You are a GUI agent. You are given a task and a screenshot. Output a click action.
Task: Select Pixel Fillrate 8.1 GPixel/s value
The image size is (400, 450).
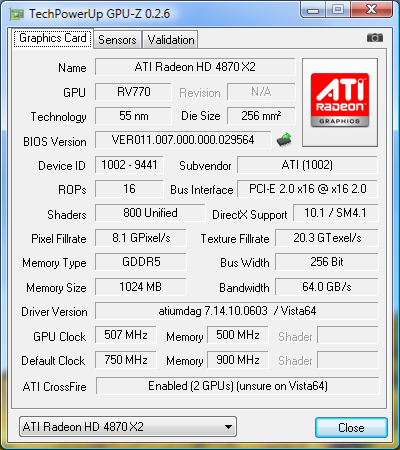pyautogui.click(x=141, y=238)
